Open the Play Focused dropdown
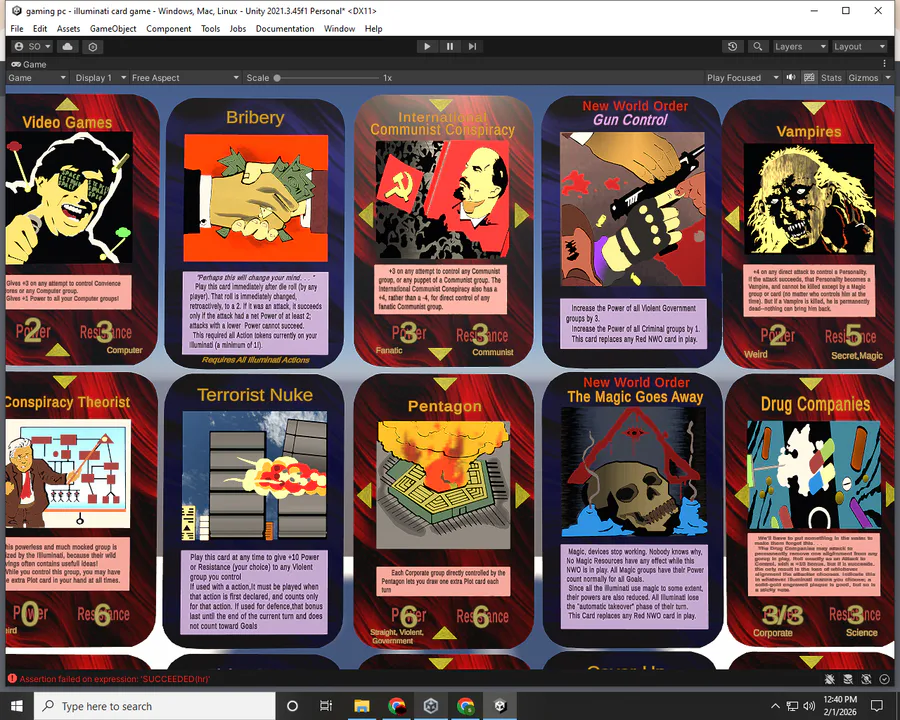Screen dimensions: 900x720 pyautogui.click(x=743, y=78)
